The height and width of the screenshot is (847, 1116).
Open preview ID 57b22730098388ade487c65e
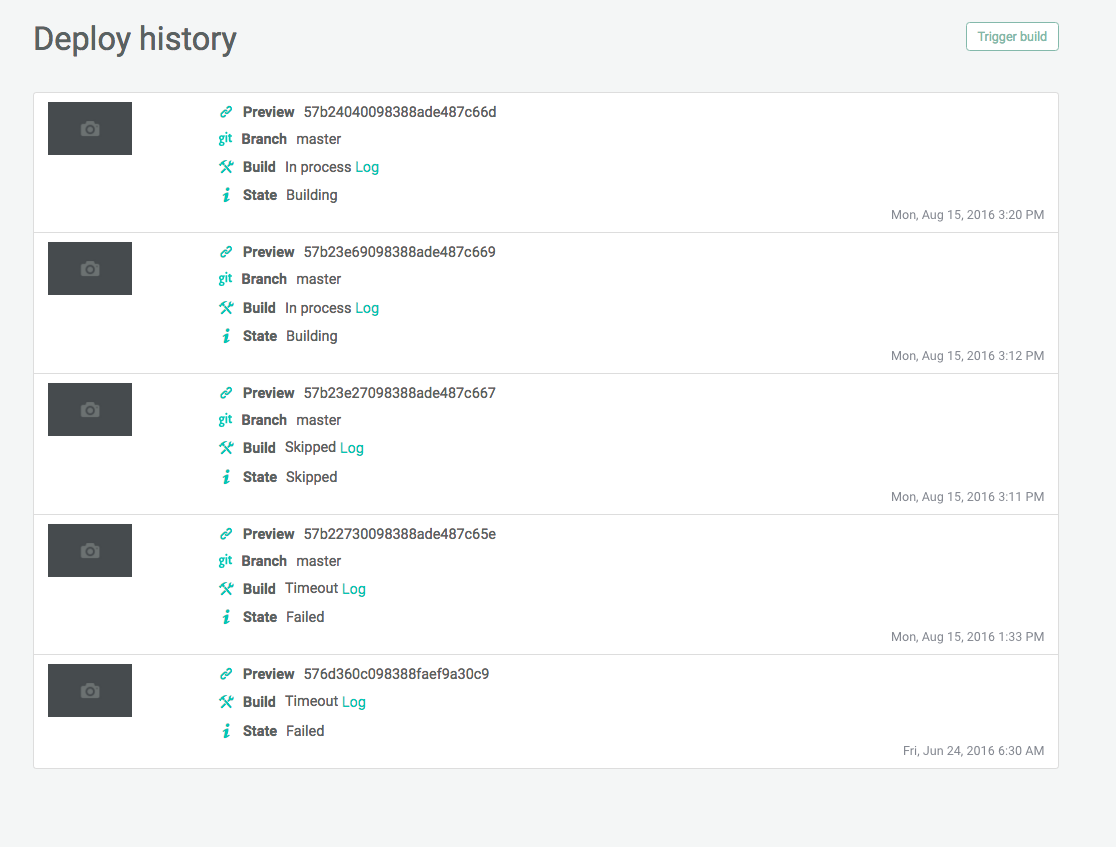pyautogui.click(x=399, y=534)
